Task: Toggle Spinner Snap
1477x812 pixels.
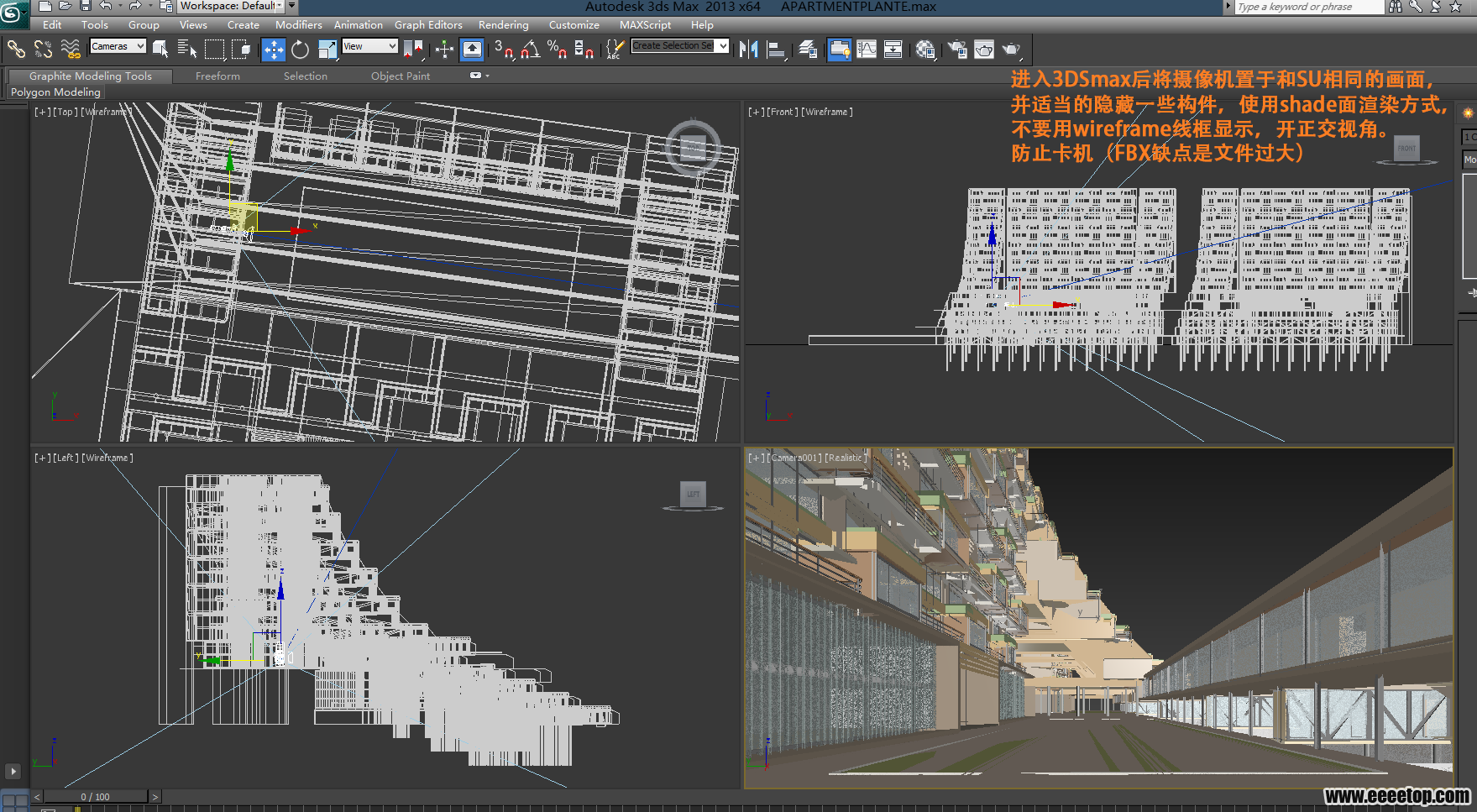Action: point(584,50)
